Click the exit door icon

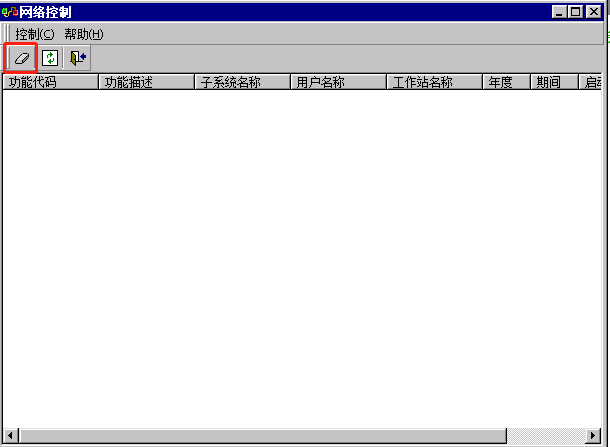click(x=77, y=58)
